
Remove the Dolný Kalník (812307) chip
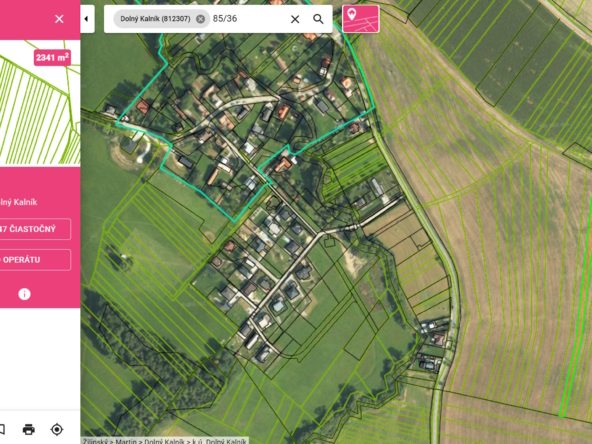pos(200,19)
